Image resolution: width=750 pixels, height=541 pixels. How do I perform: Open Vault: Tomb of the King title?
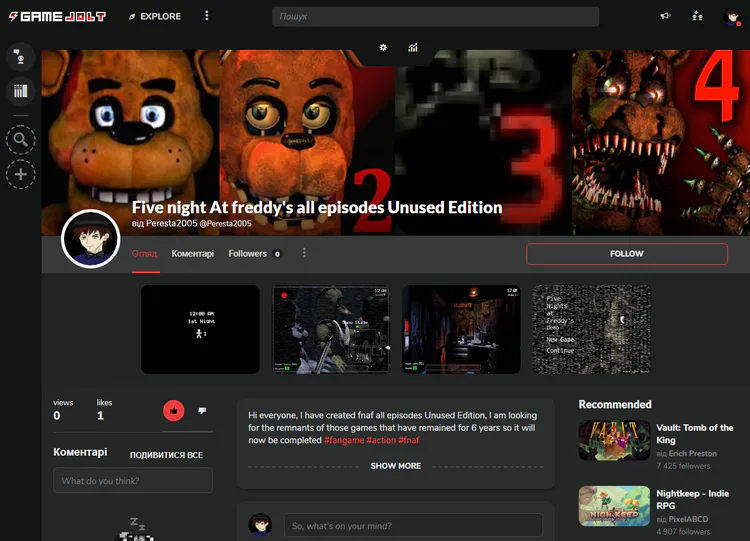coord(695,434)
